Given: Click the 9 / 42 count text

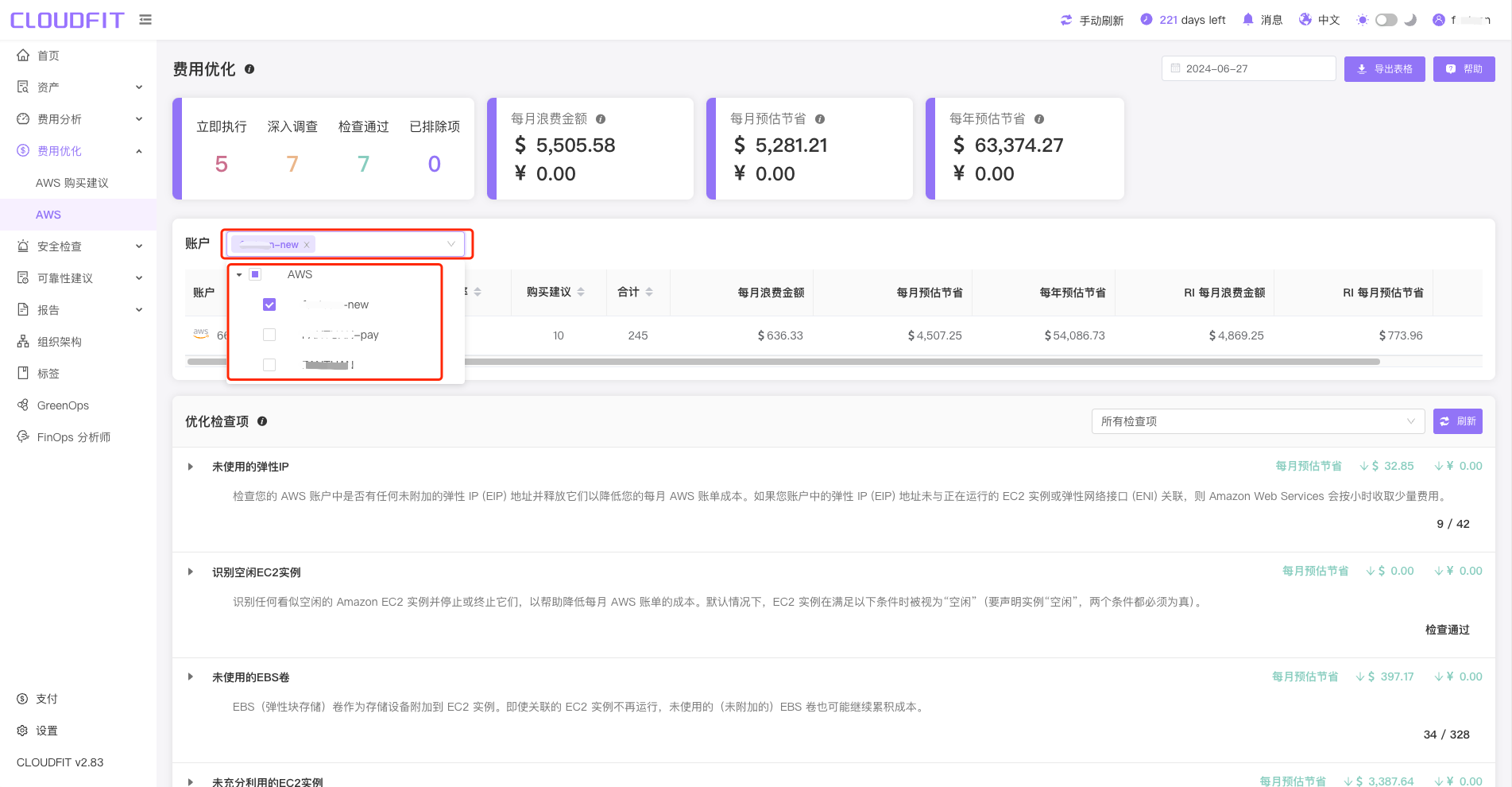Looking at the screenshot, I should (x=1453, y=524).
